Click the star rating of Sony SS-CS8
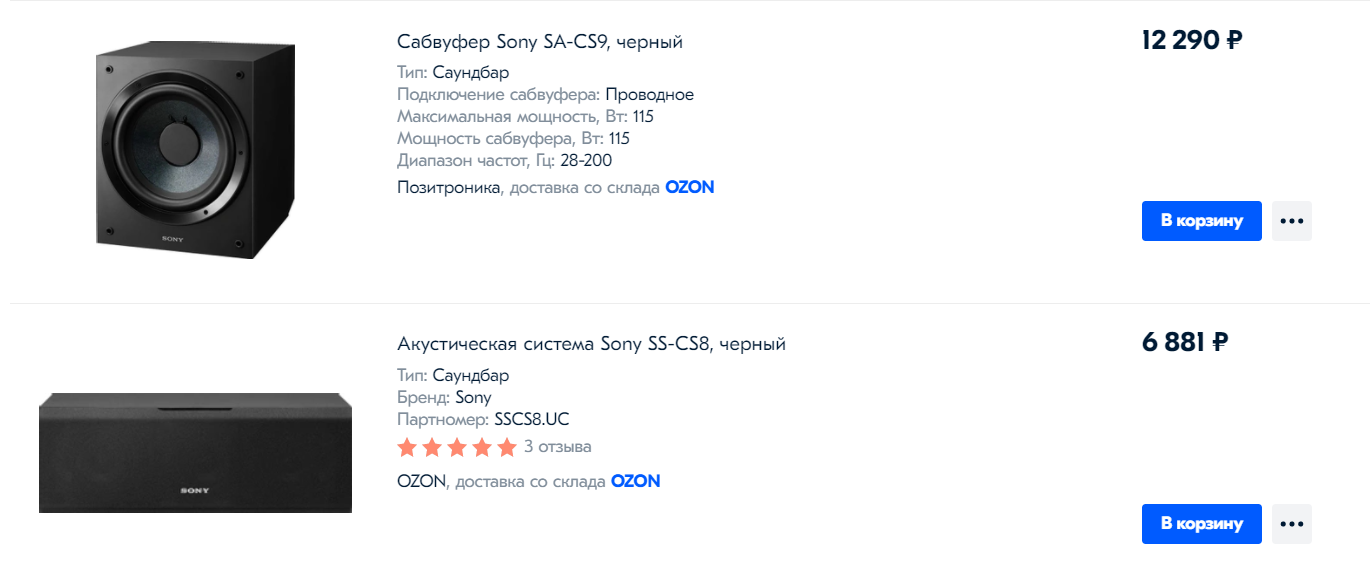 pyautogui.click(x=456, y=447)
